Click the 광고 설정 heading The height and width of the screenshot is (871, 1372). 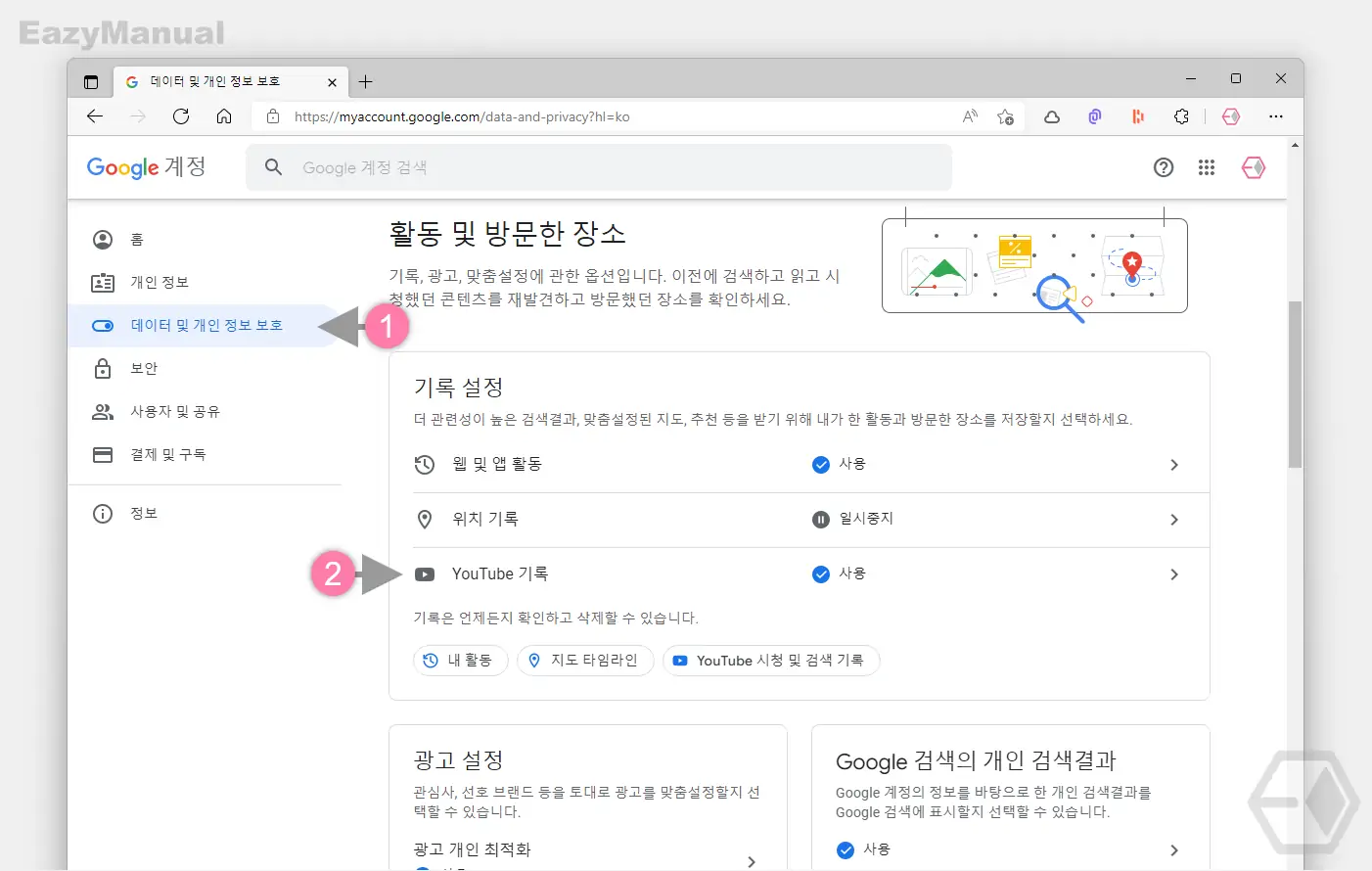click(458, 760)
